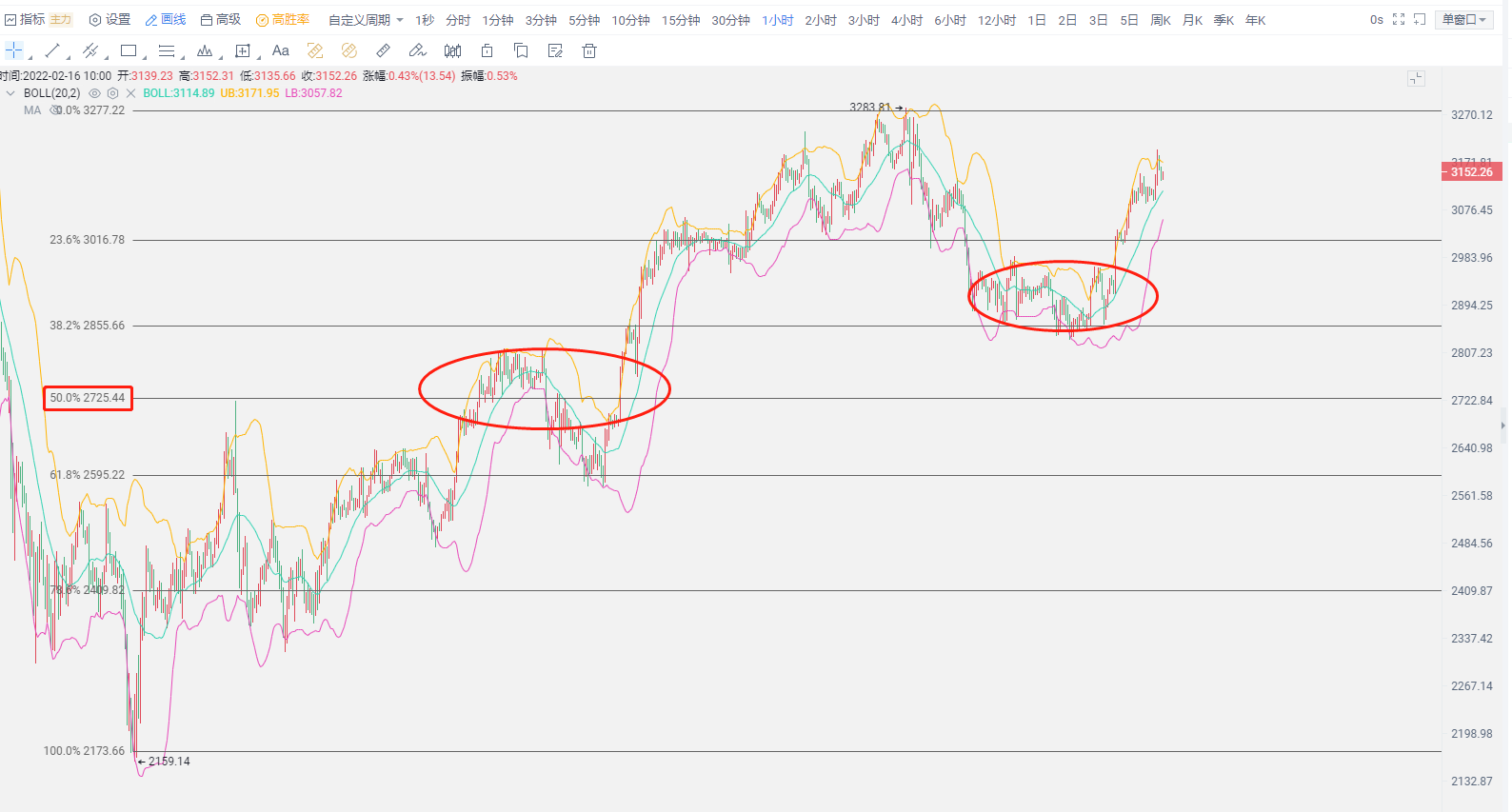Switch to the 1分钟 timeframe
Viewport: 1512px width, 812px height.
[498, 20]
